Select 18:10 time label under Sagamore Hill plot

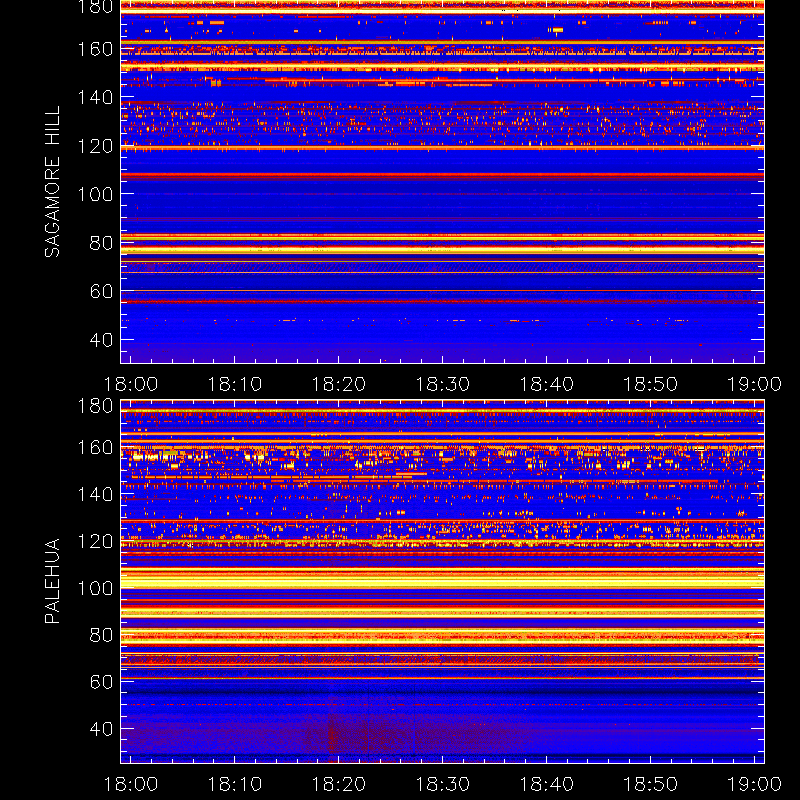pyautogui.click(x=235, y=384)
